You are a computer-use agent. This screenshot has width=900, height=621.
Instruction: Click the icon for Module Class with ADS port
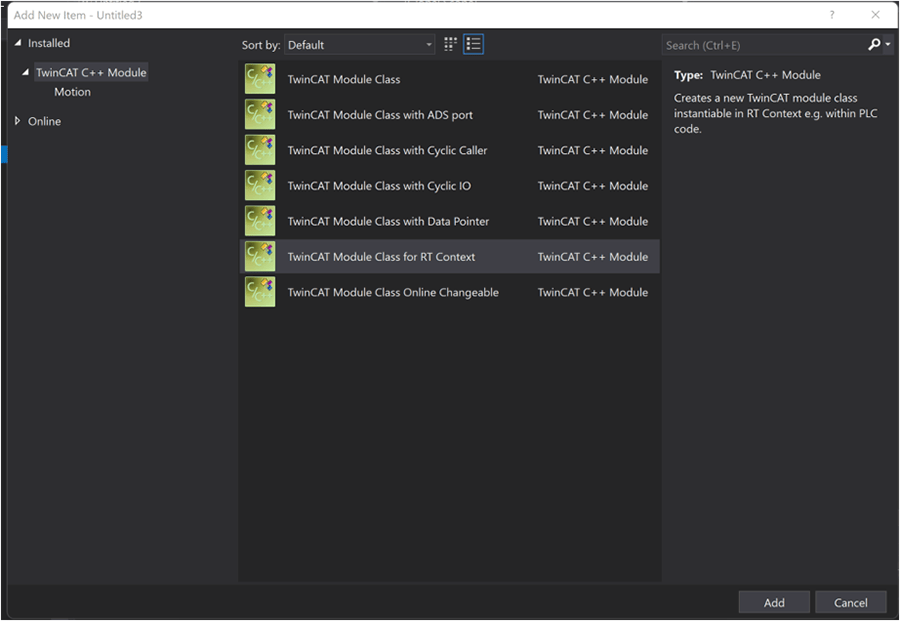pyautogui.click(x=260, y=115)
